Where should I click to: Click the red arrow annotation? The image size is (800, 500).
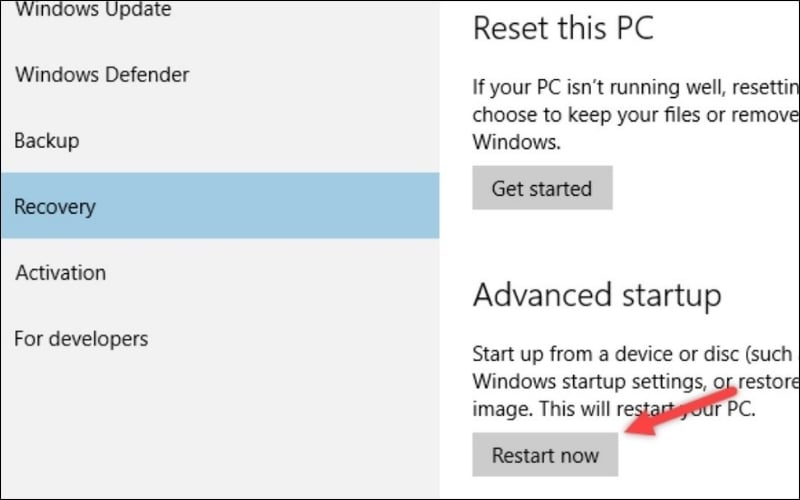pyautogui.click(x=680, y=409)
